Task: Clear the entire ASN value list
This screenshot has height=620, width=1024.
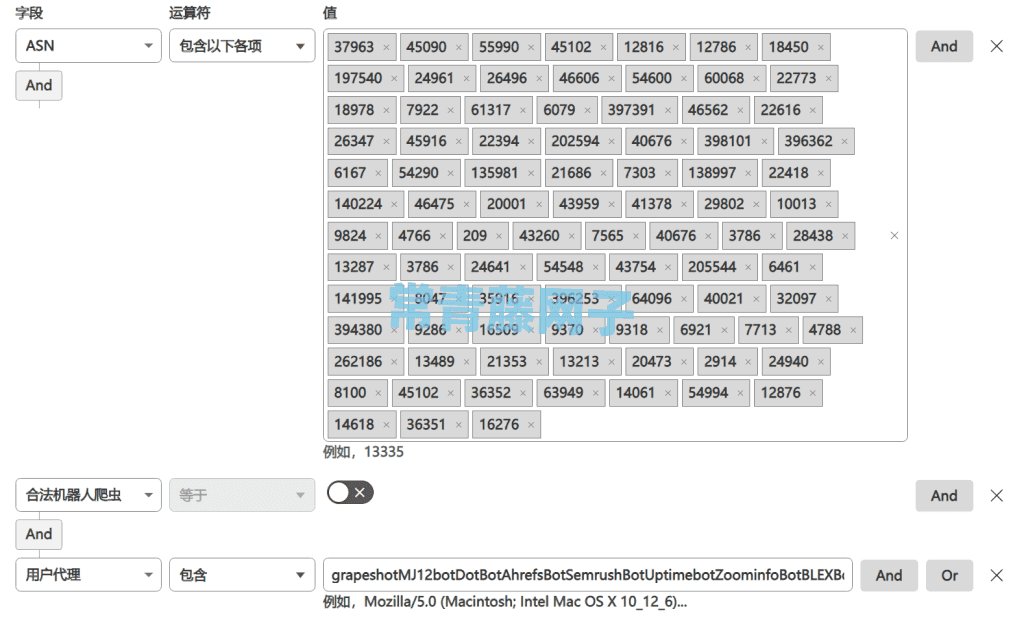Action: [x=894, y=235]
